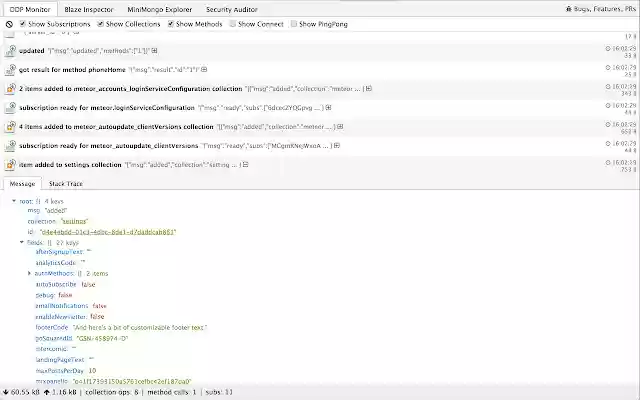The width and height of the screenshot is (640, 400).
Task: Expand the authMethods node with 2 items
Action: pyautogui.click(x=29, y=273)
